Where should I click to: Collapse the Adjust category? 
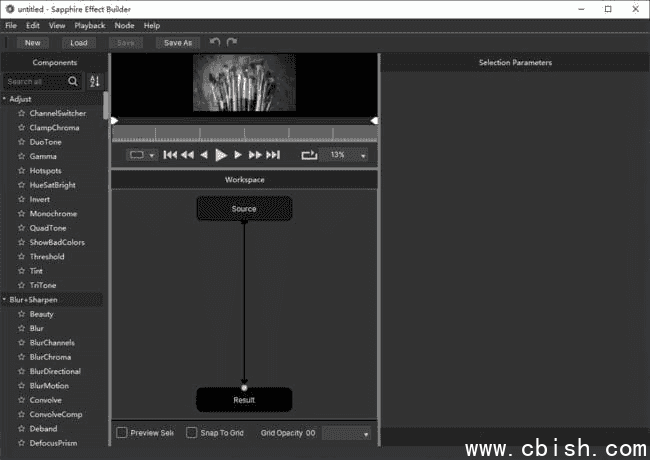(4, 99)
